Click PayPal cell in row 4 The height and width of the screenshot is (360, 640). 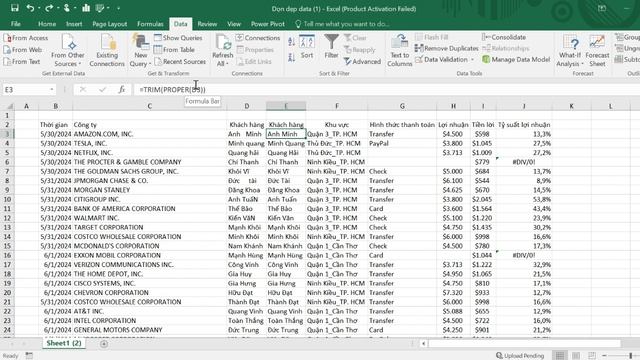tap(402, 143)
